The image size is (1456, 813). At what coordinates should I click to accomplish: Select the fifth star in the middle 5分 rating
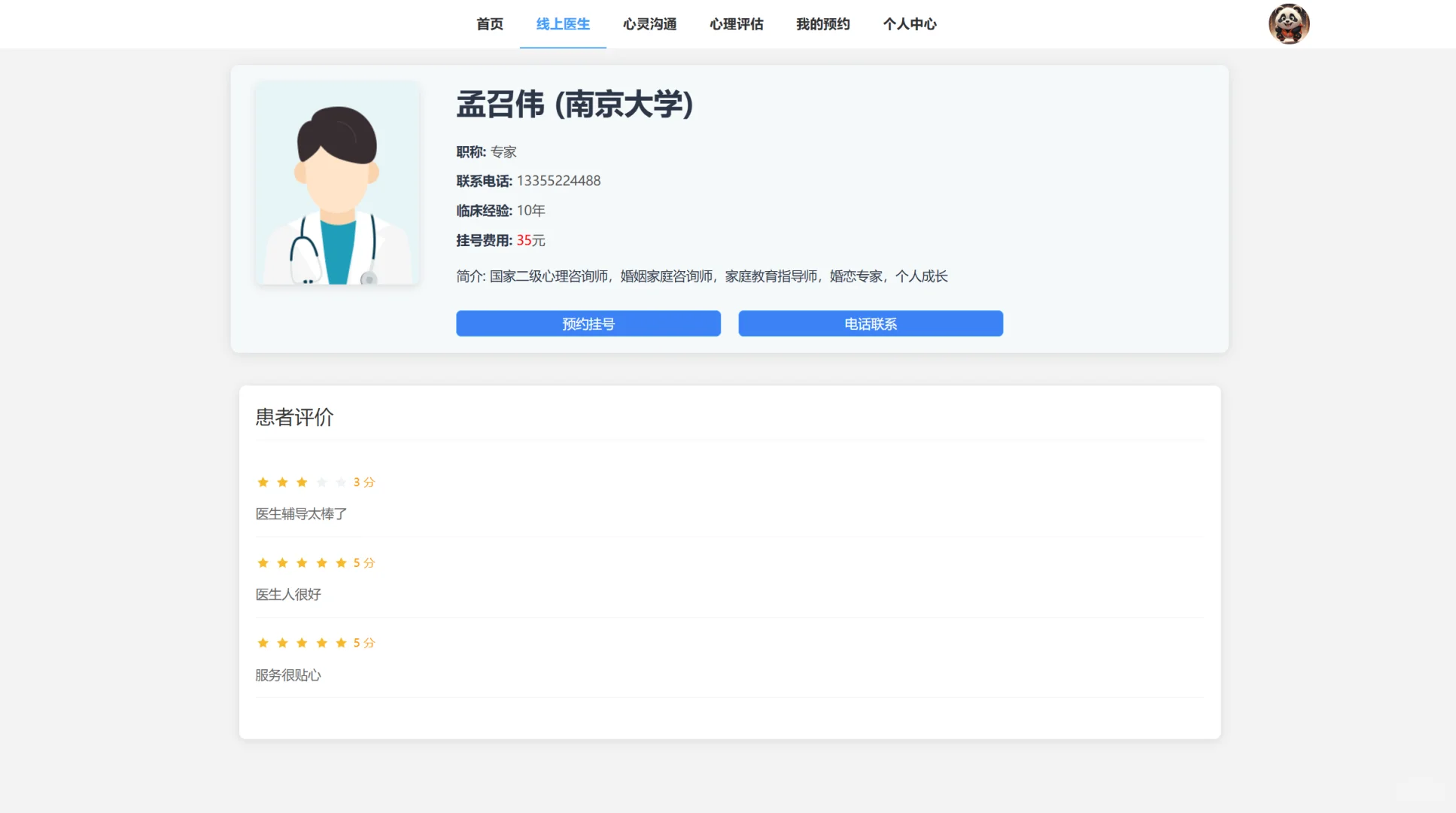[x=341, y=562]
